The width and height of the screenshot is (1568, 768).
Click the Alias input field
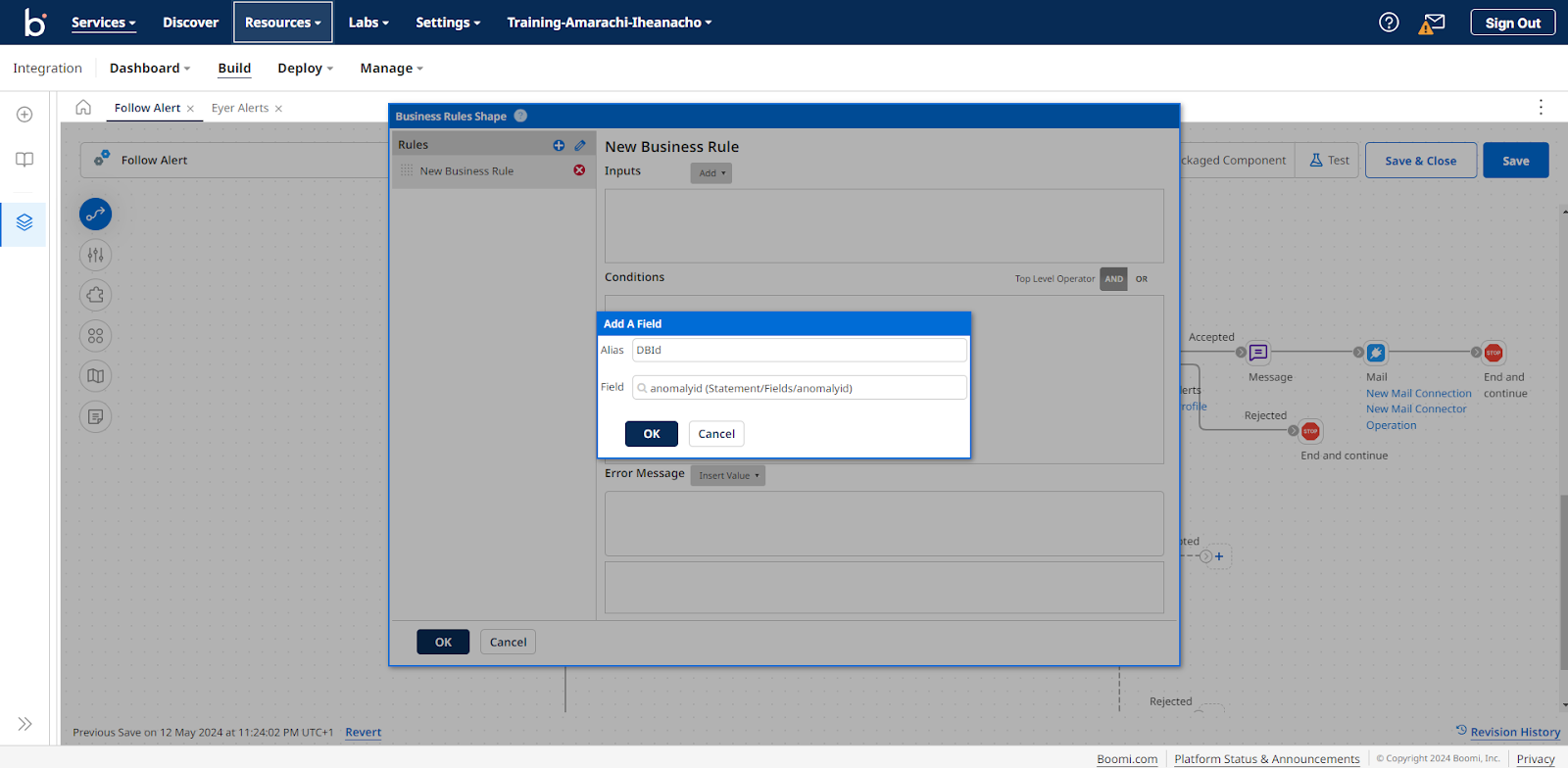click(x=800, y=350)
